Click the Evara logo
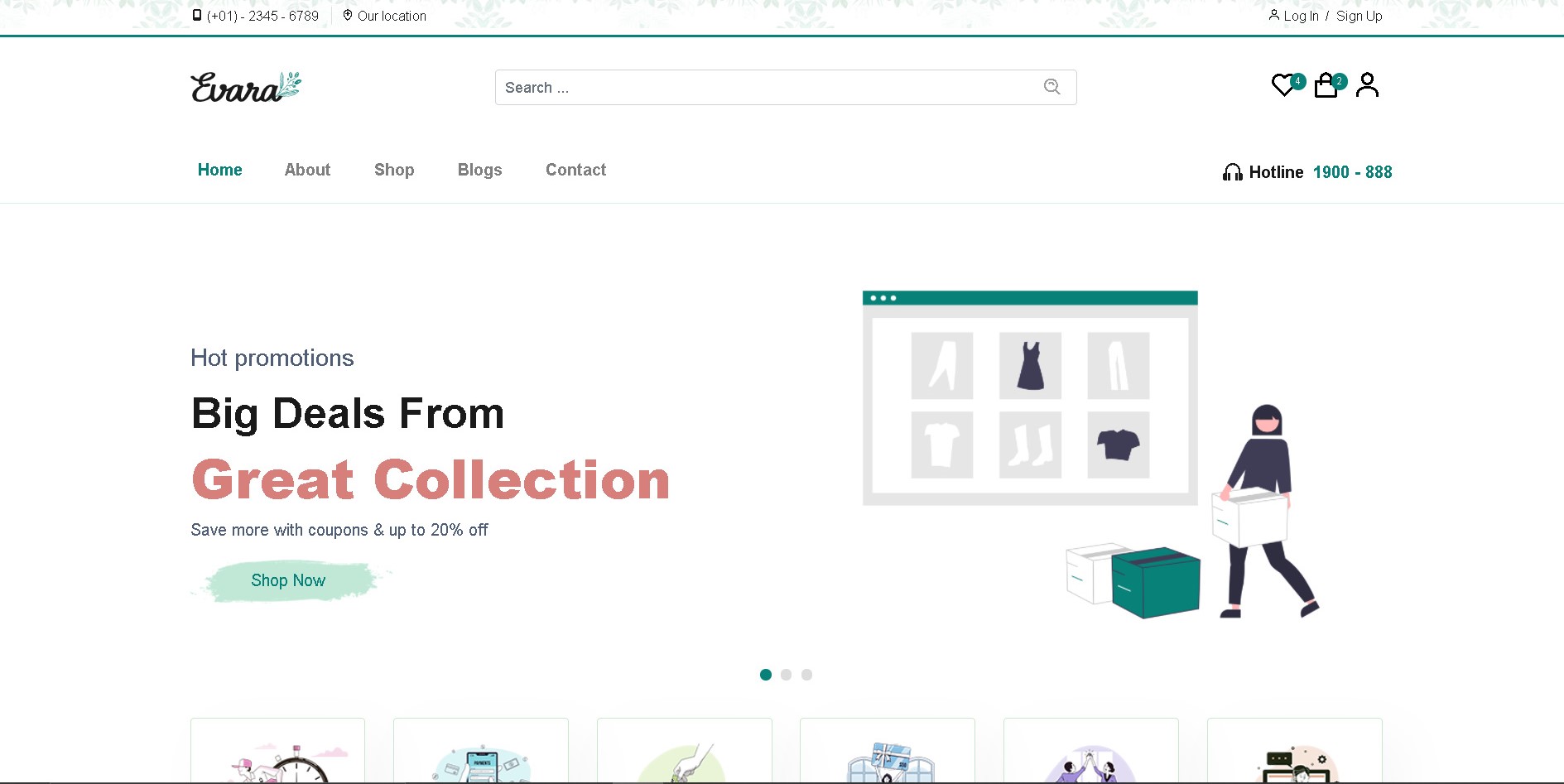Image resolution: width=1564 pixels, height=784 pixels. point(246,87)
